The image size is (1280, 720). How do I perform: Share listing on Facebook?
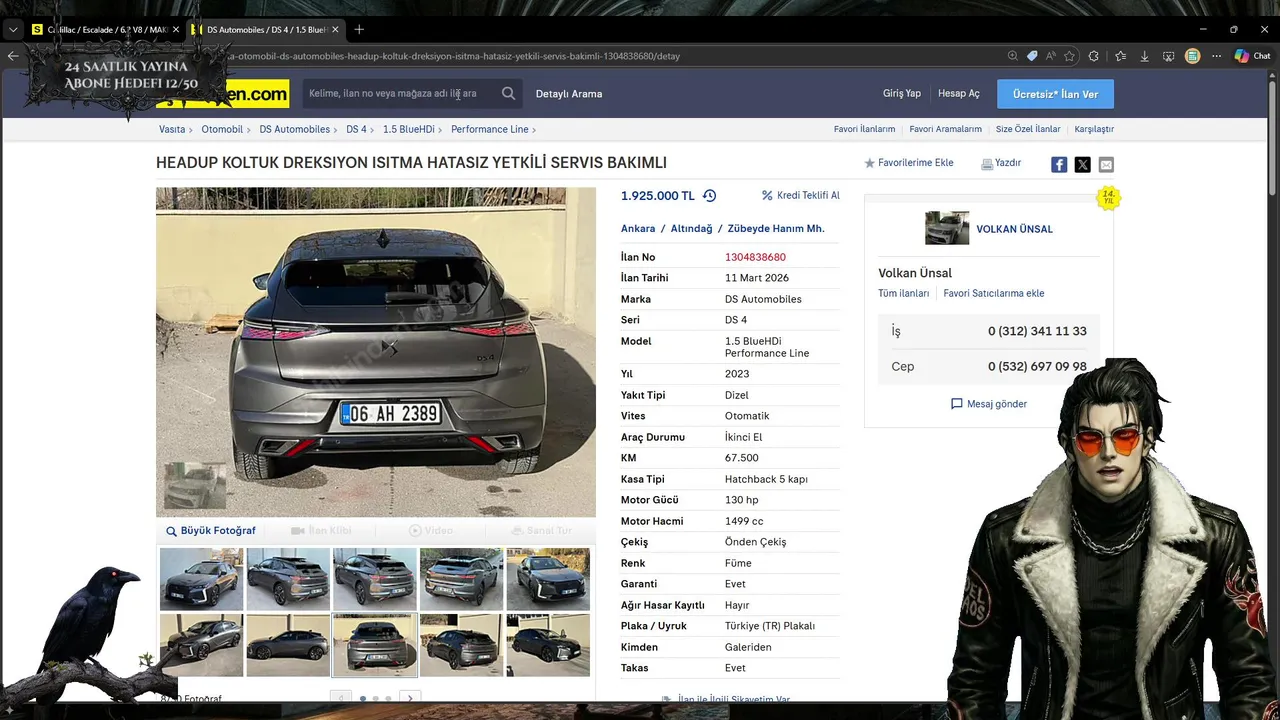(1059, 165)
